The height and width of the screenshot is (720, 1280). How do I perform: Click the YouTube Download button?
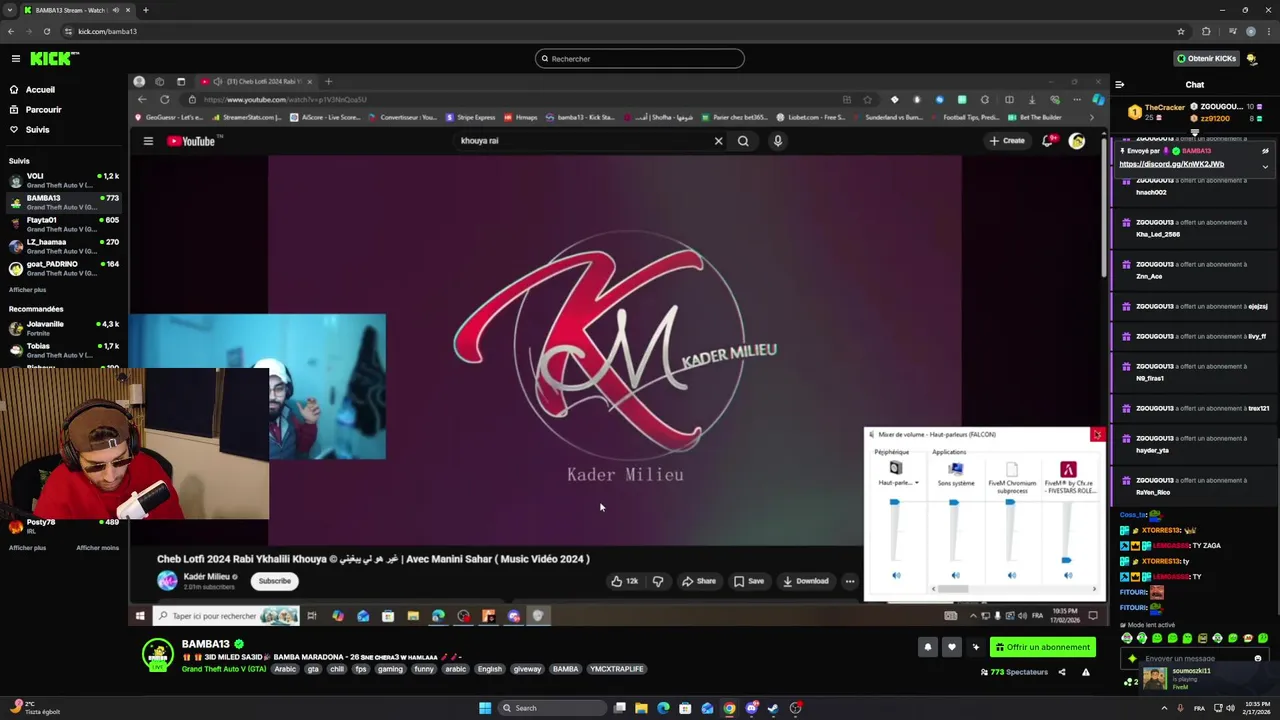806,581
